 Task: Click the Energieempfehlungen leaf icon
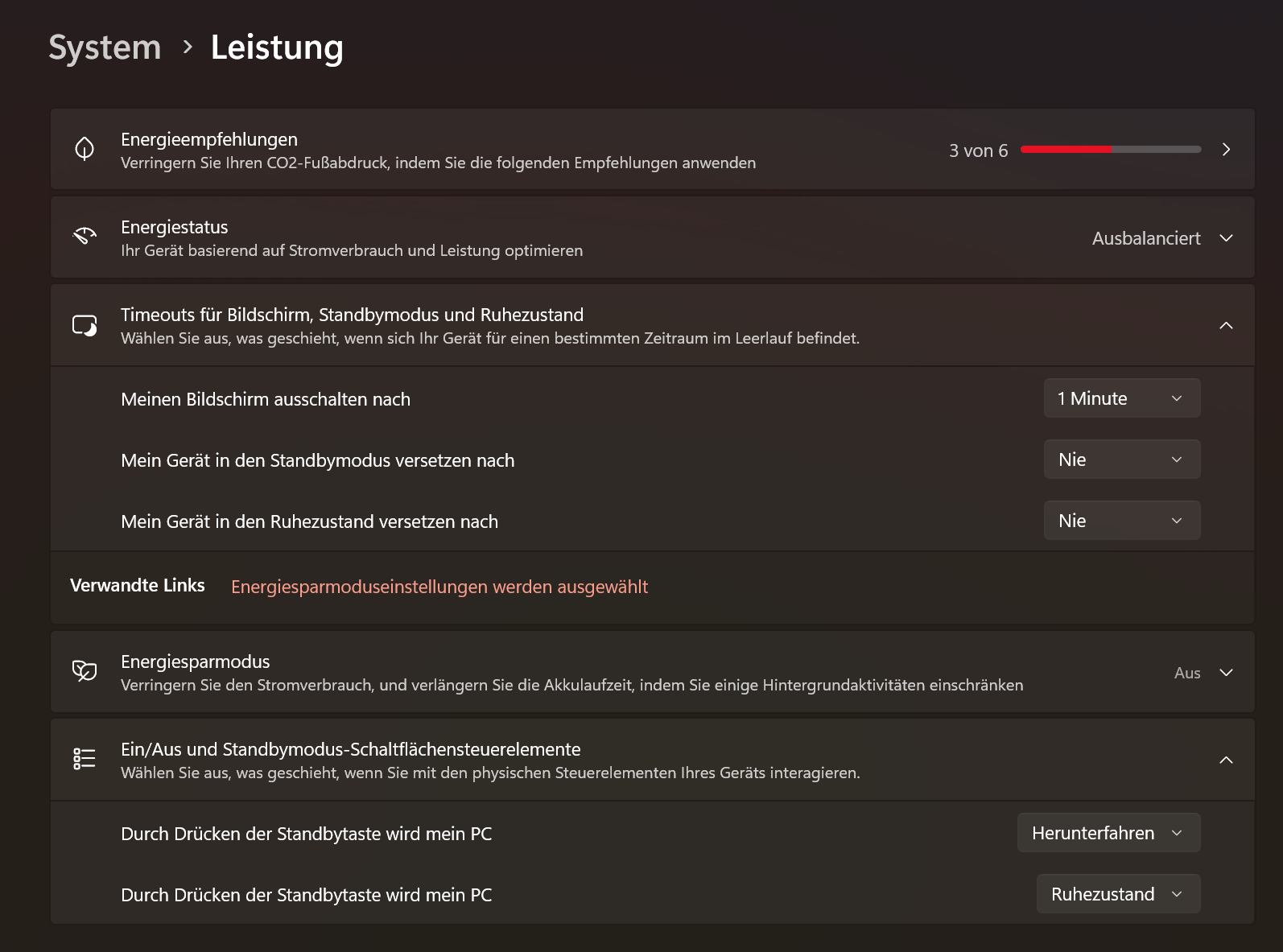(x=85, y=149)
